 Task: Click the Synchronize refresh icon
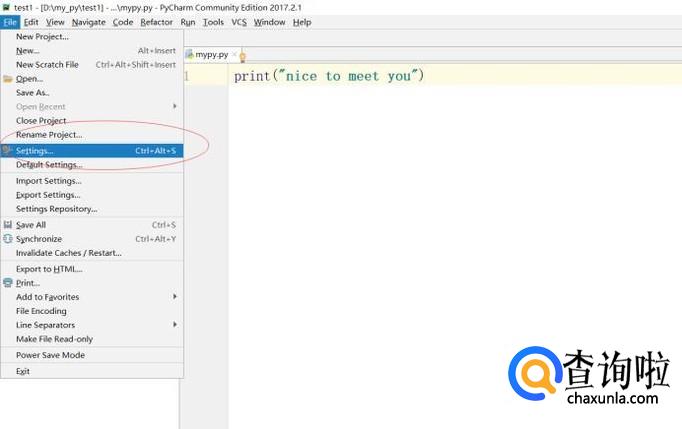click(x=8, y=238)
